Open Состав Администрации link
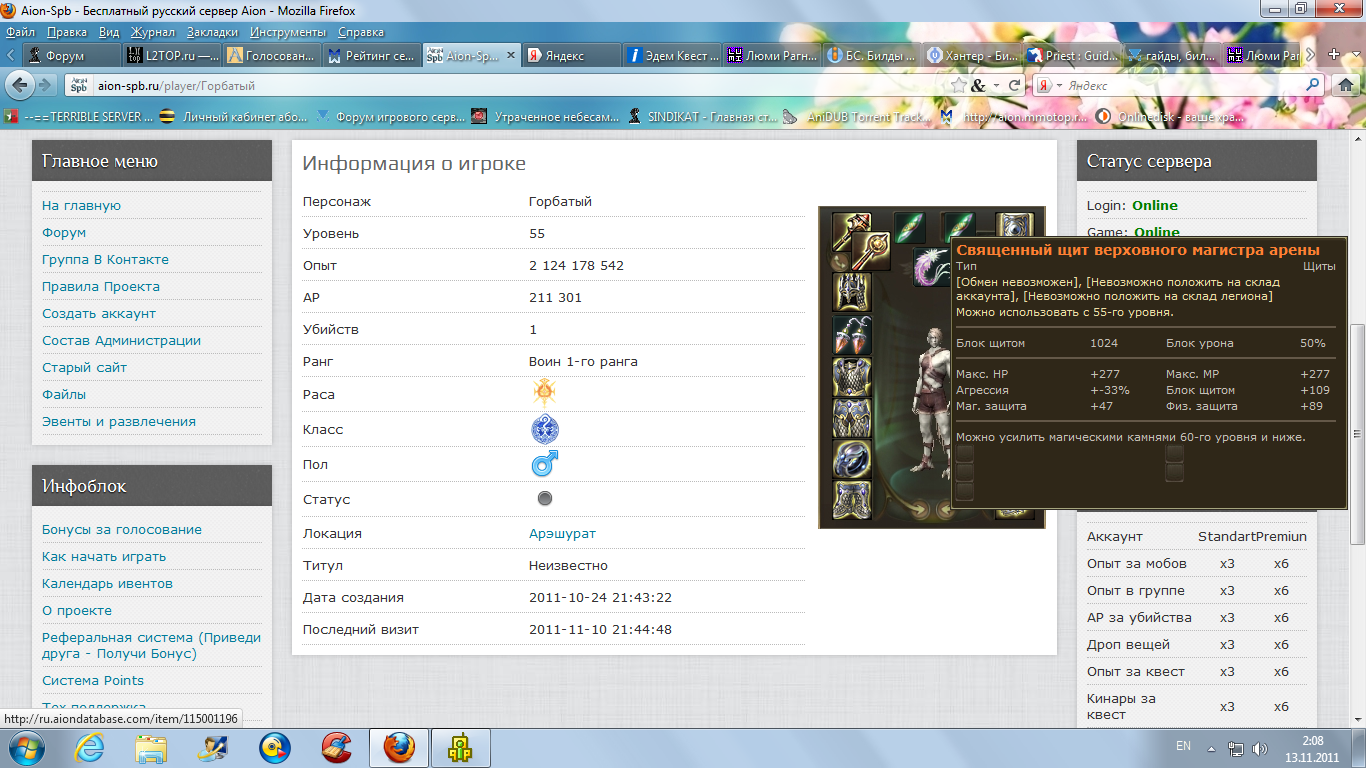The image size is (1366, 768). (x=121, y=340)
